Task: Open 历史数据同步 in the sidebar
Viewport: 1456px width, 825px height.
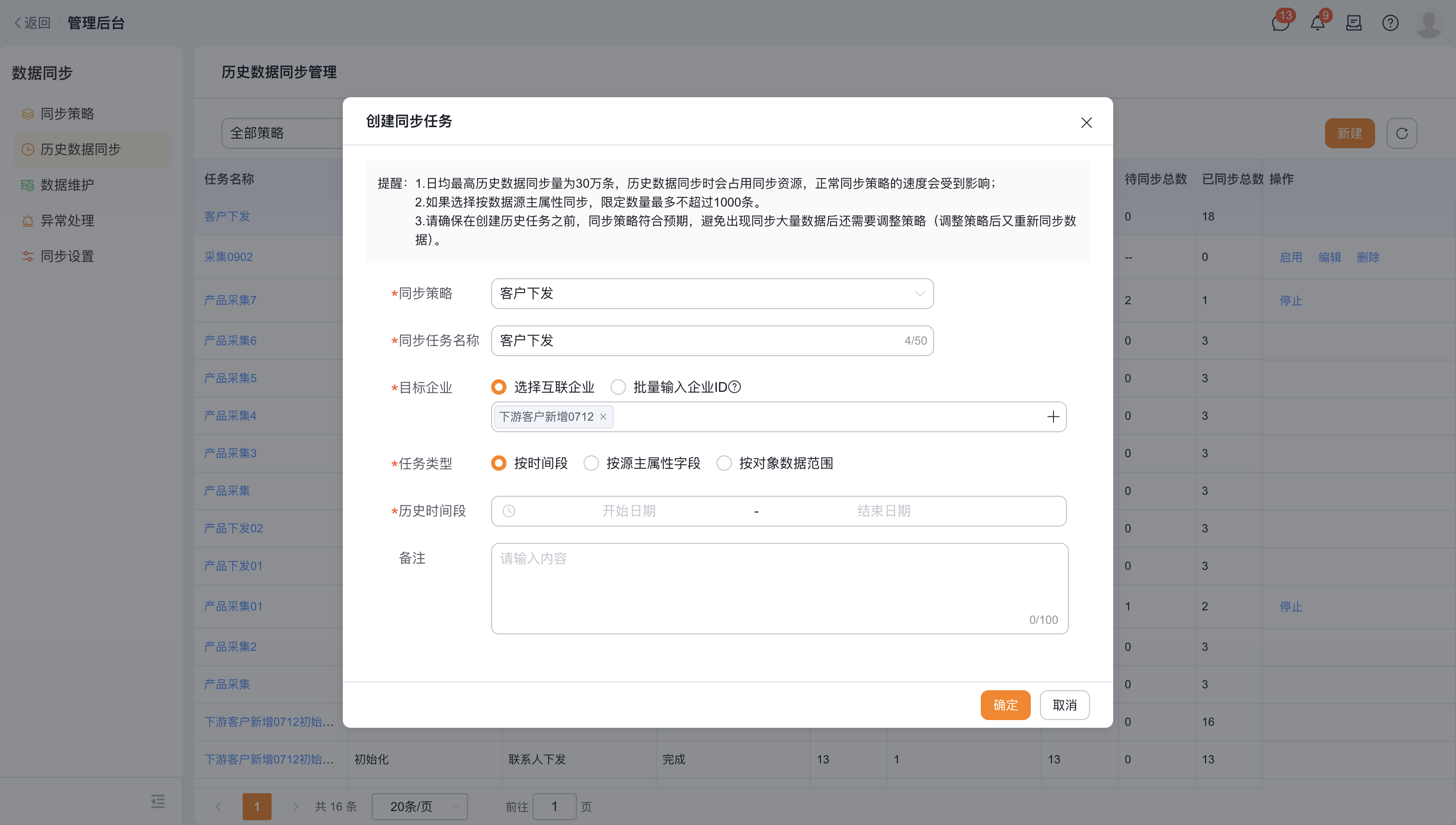Action: pyautogui.click(x=92, y=150)
